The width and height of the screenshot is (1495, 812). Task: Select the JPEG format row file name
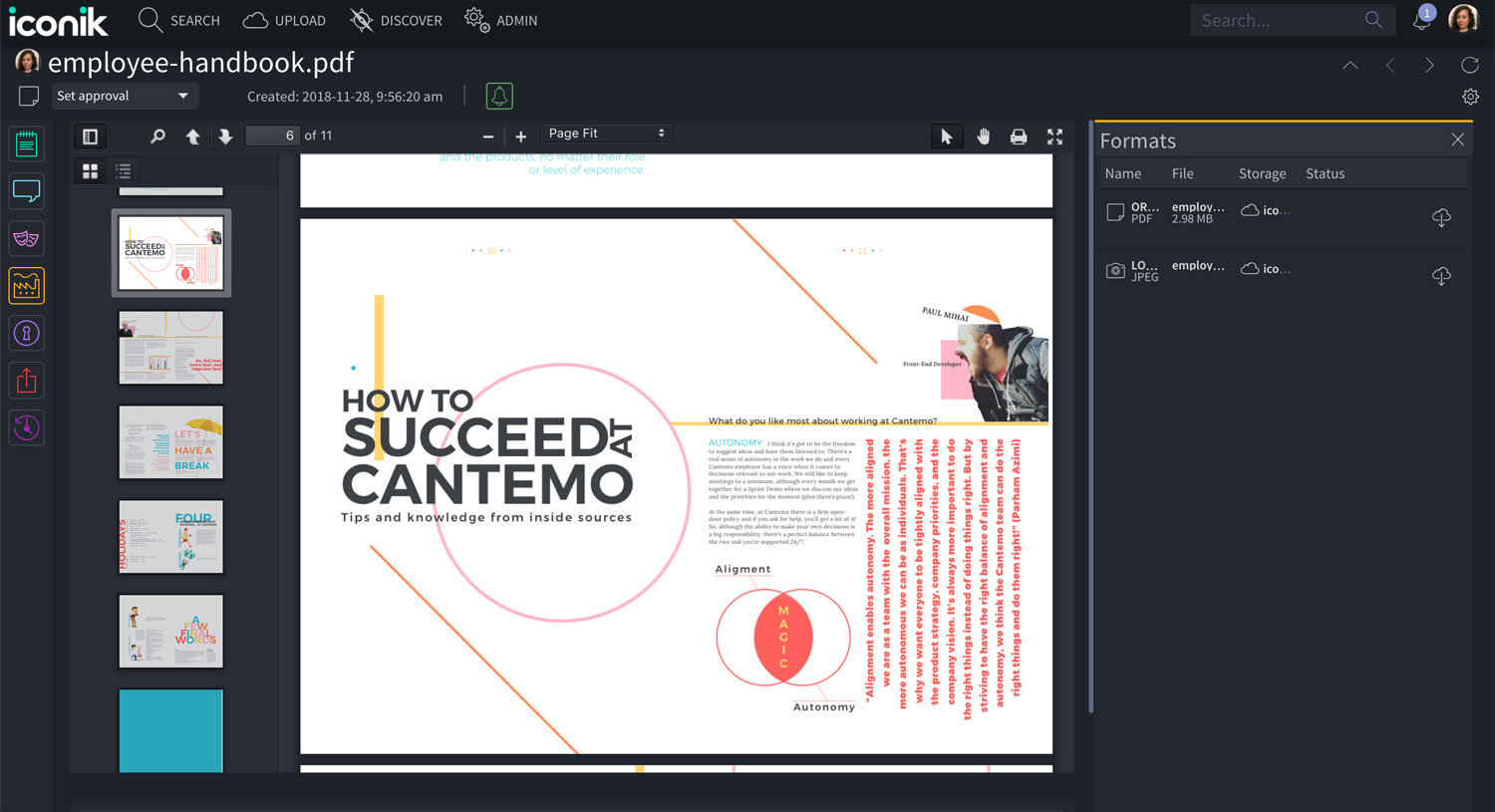click(x=1198, y=265)
